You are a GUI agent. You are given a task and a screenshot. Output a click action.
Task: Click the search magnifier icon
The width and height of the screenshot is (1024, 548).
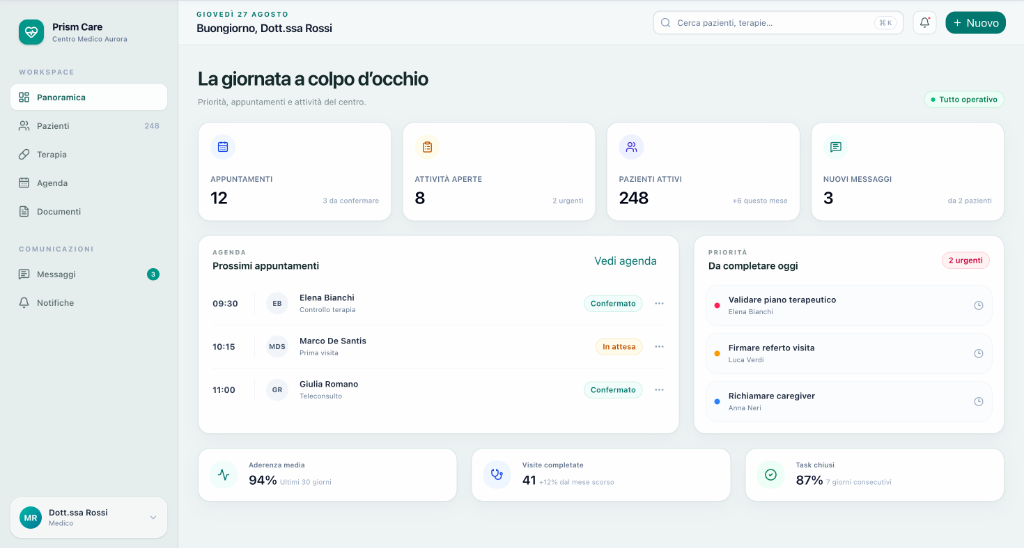665,23
